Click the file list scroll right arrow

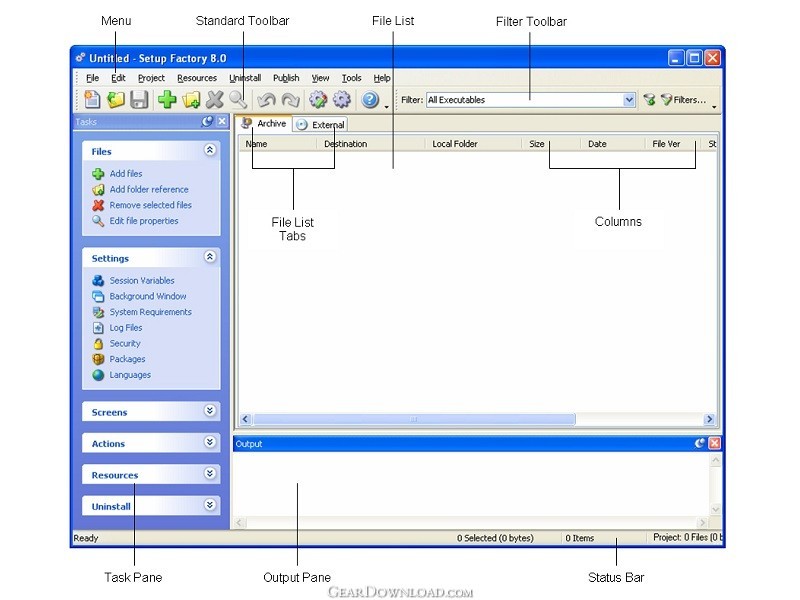click(709, 419)
